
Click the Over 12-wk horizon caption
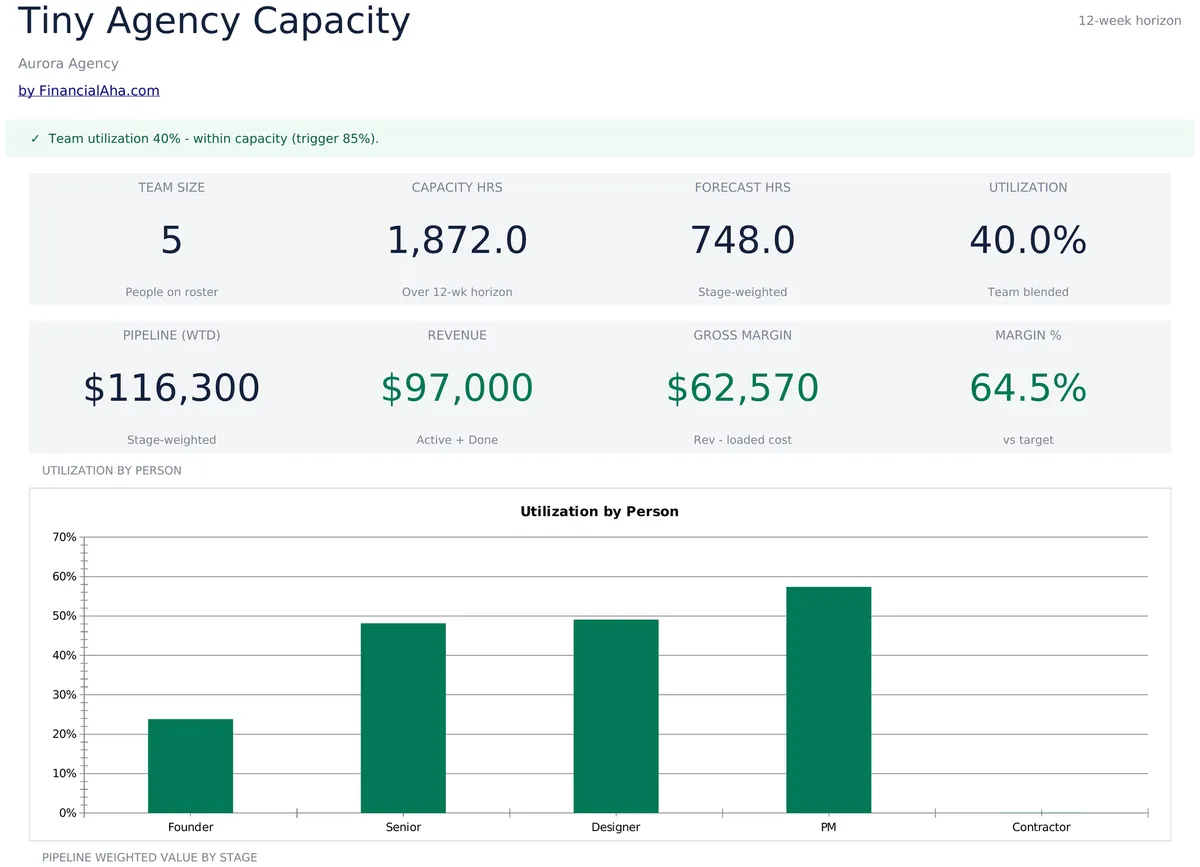point(457,292)
